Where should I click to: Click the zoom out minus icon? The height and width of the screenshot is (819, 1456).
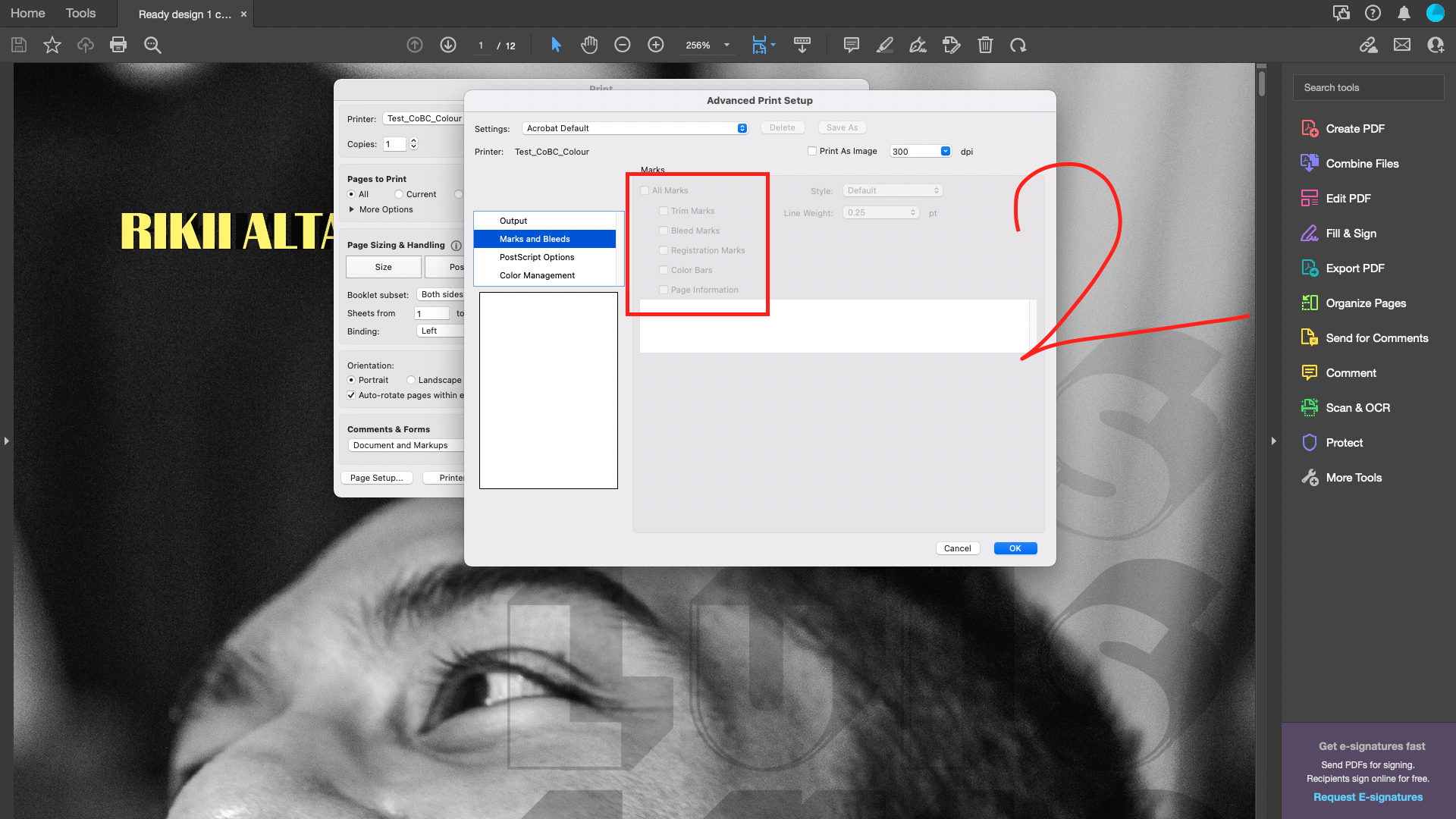click(623, 45)
